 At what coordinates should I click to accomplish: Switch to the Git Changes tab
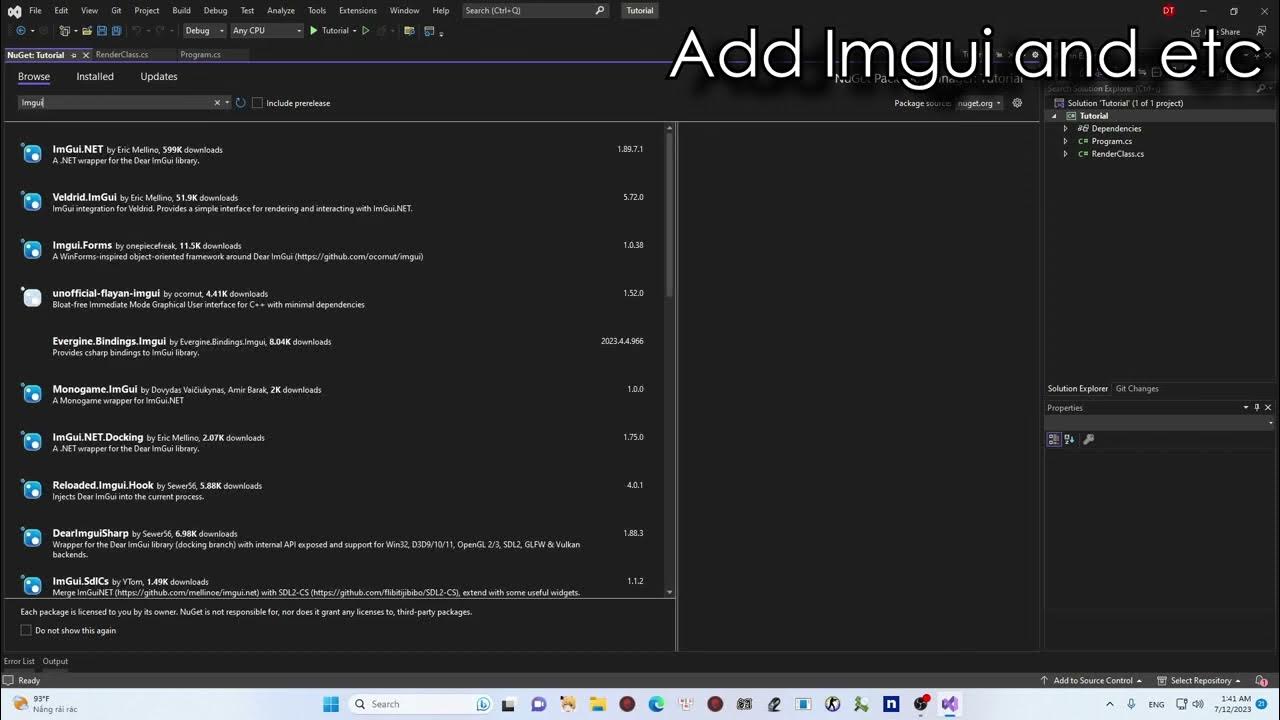[1137, 389]
